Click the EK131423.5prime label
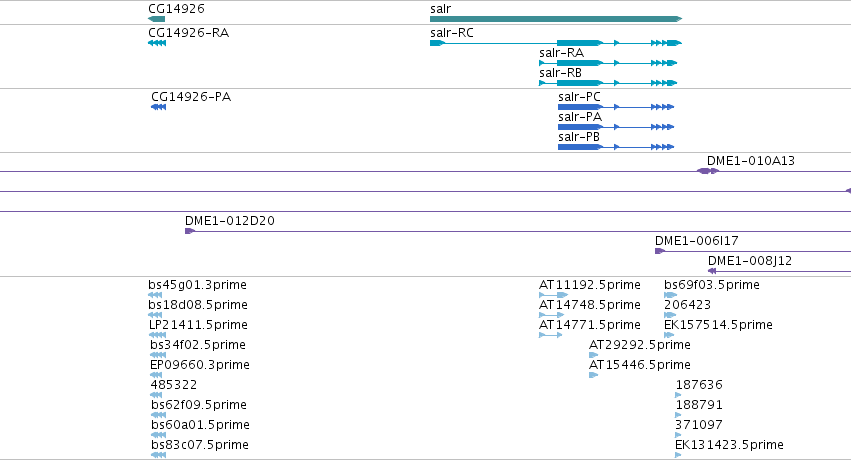The image size is (851, 460). tap(729, 445)
